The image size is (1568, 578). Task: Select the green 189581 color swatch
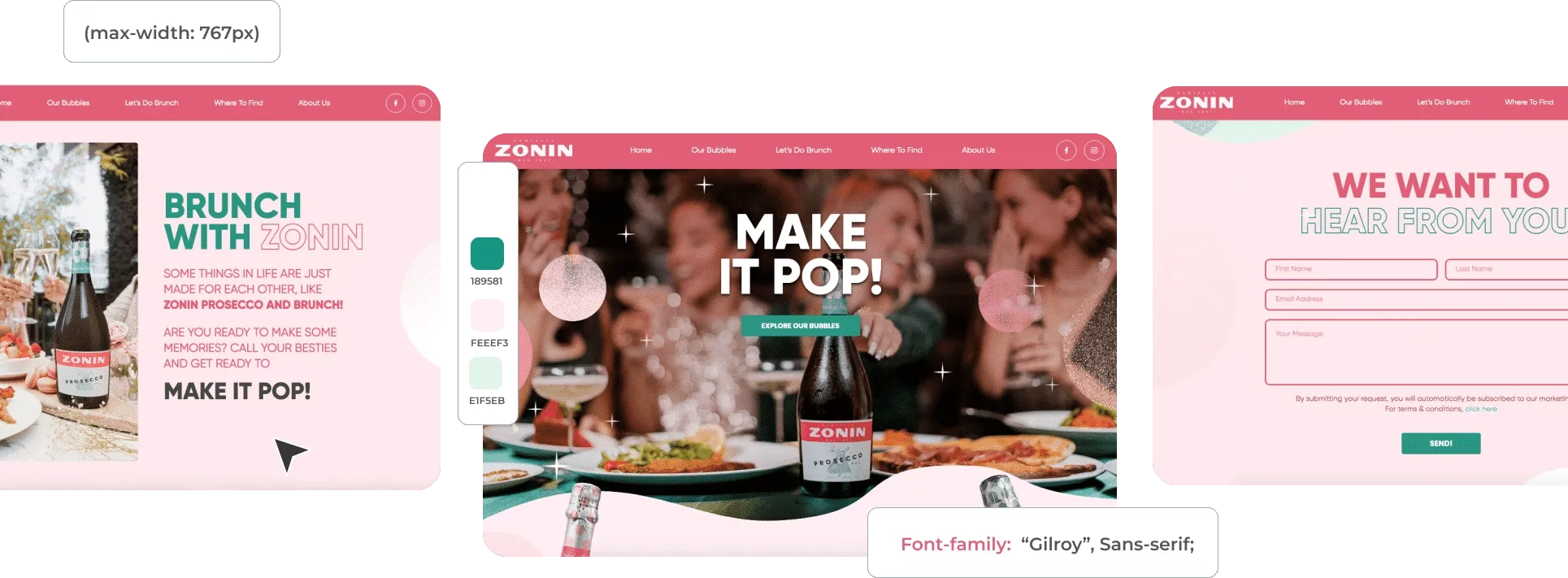pyautogui.click(x=487, y=254)
